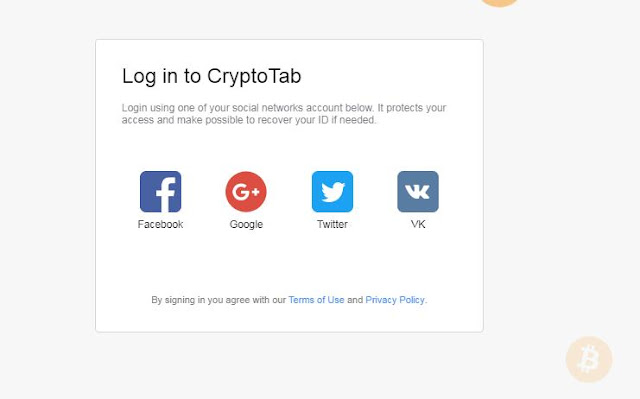Screen dimensions: 640x399
Task: Click the "Facebook" text label
Action: pos(160,224)
